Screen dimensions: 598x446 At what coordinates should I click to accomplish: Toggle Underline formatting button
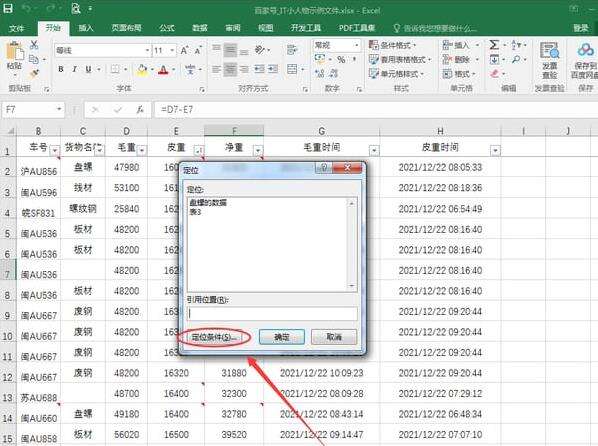[x=88, y=69]
